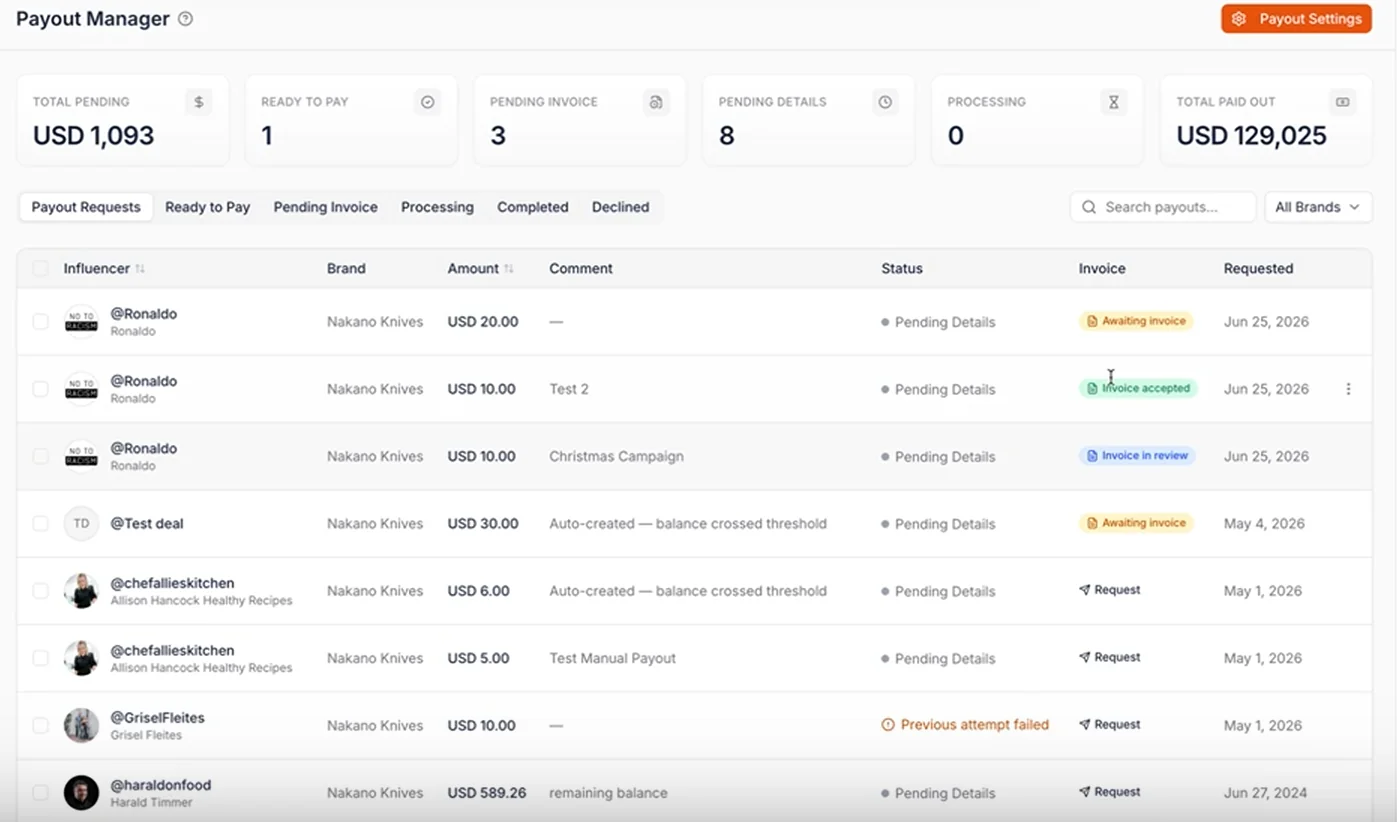Sort by the Influencer column arrows
1397x822 pixels.
coord(140,269)
